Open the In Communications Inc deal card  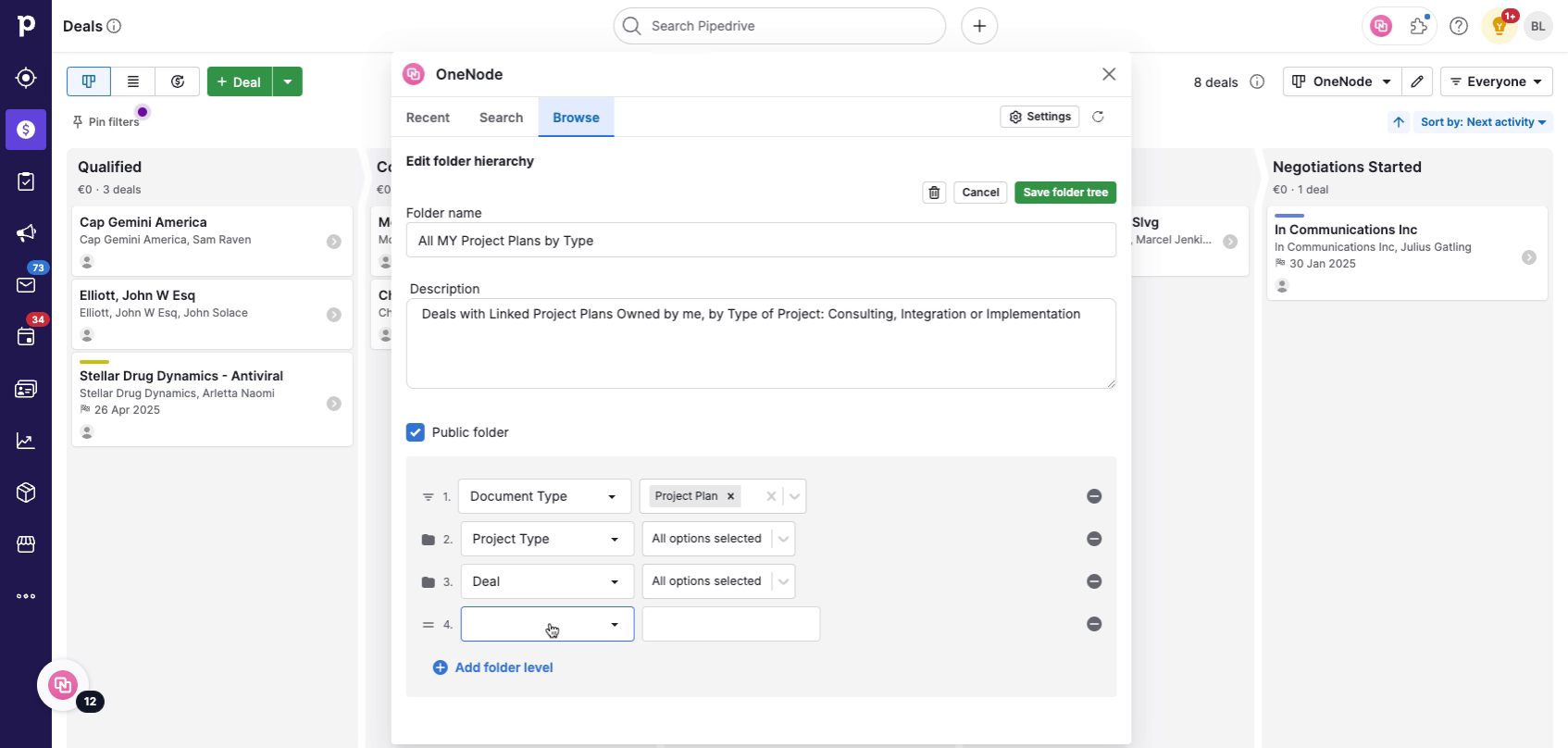pyautogui.click(x=1407, y=254)
